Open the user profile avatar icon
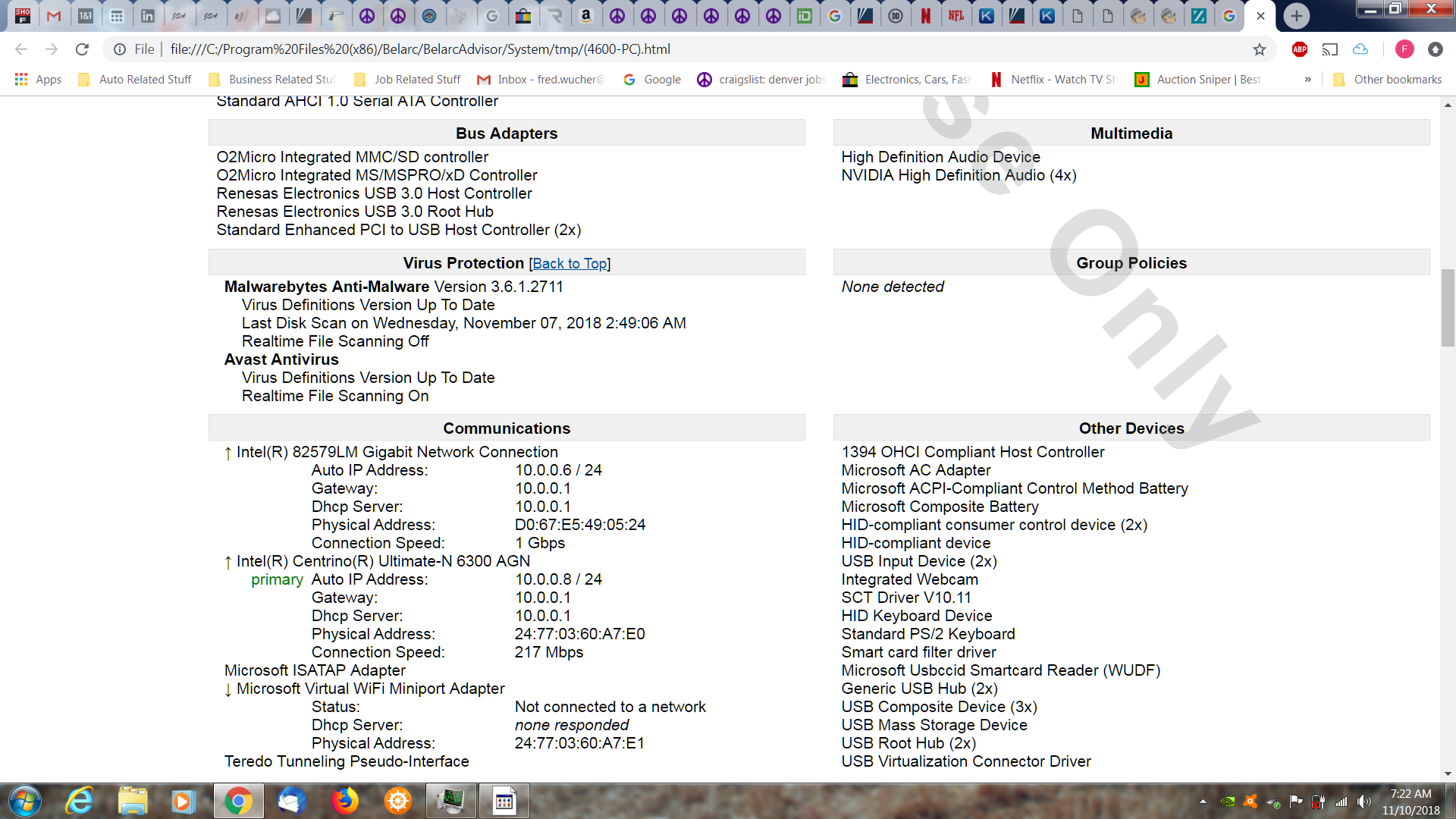The width and height of the screenshot is (1456, 819). click(x=1404, y=49)
